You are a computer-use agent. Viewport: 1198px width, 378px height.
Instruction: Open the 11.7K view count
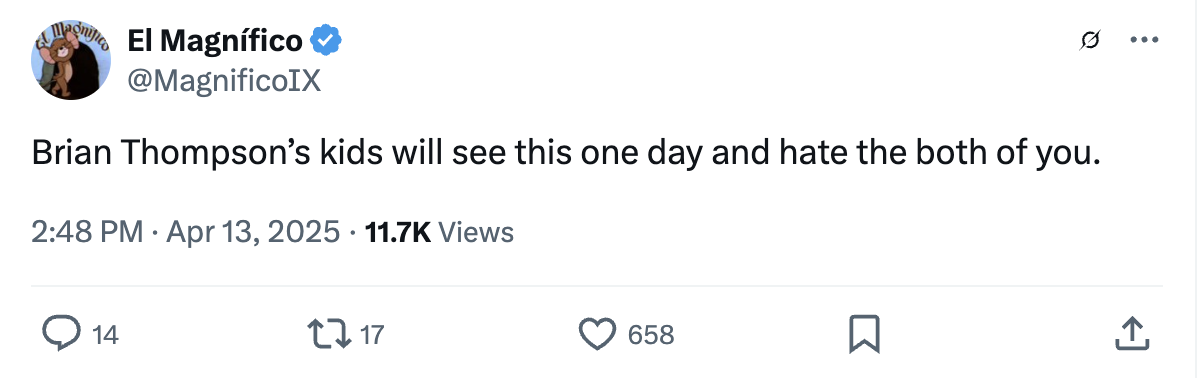point(398,231)
